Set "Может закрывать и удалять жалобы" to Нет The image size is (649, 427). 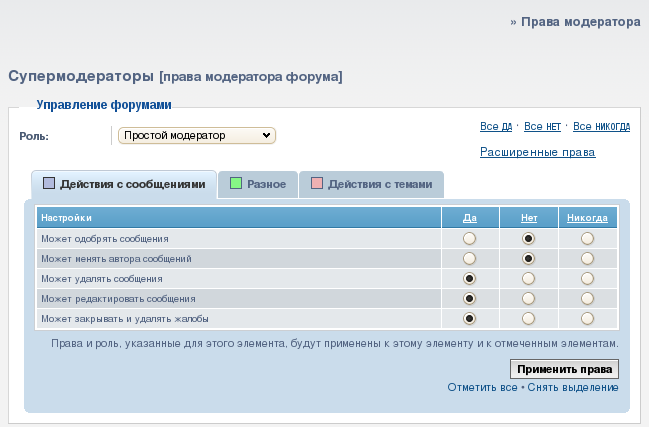click(x=528, y=318)
